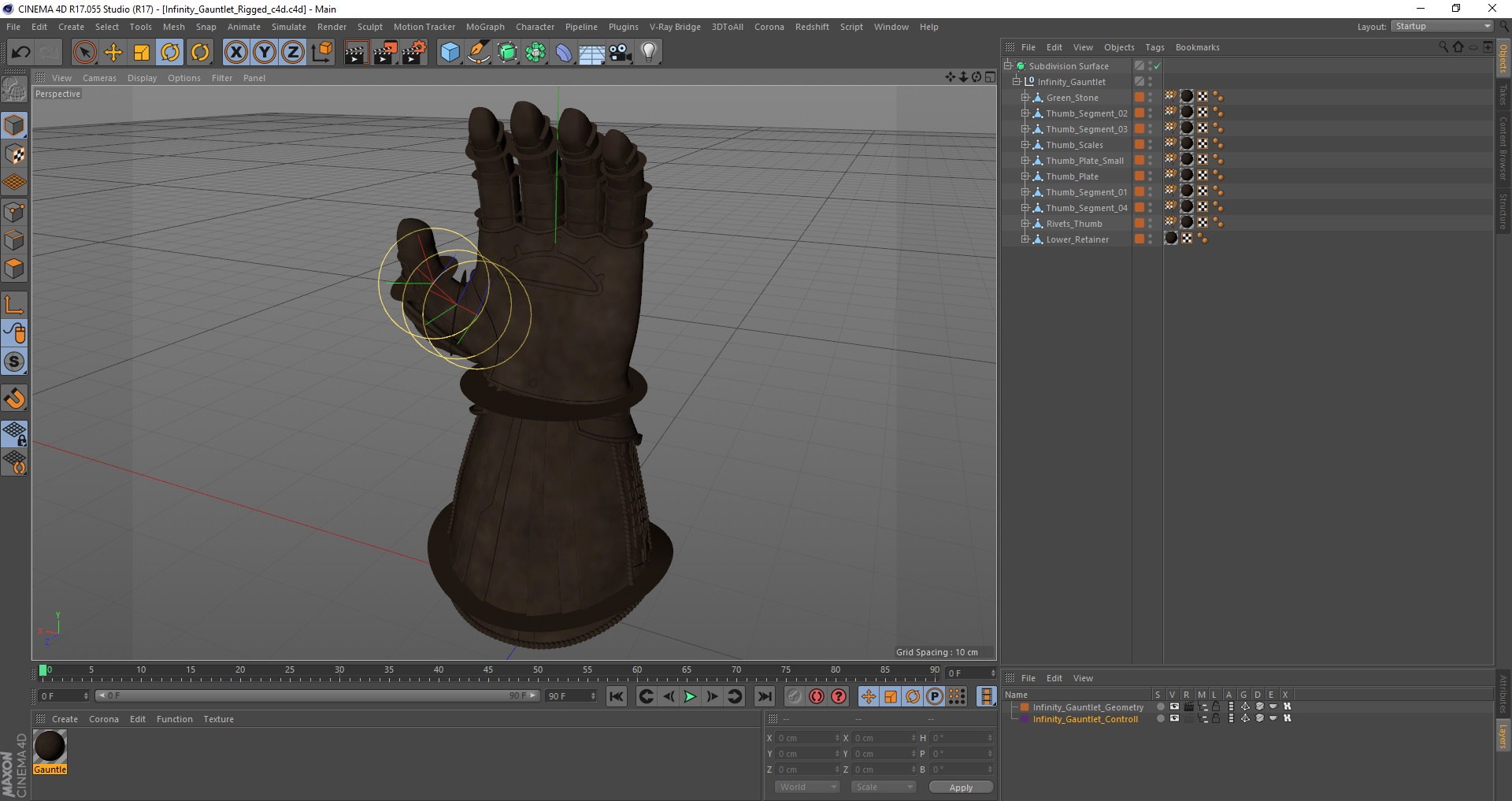Open the Objects side tab
The width and height of the screenshot is (1512, 801).
click(x=1503, y=57)
